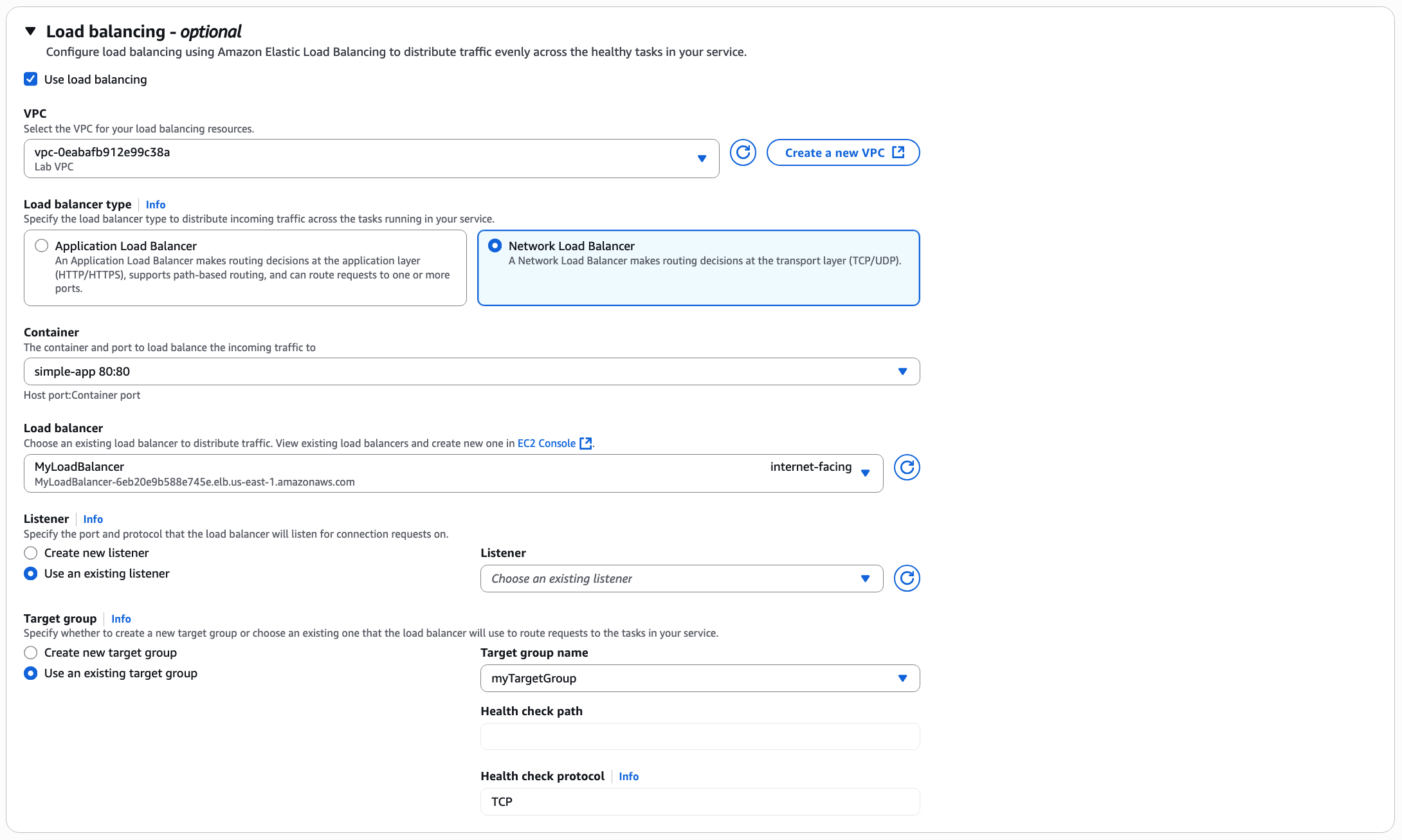Open the EC2 Console link

tap(547, 443)
